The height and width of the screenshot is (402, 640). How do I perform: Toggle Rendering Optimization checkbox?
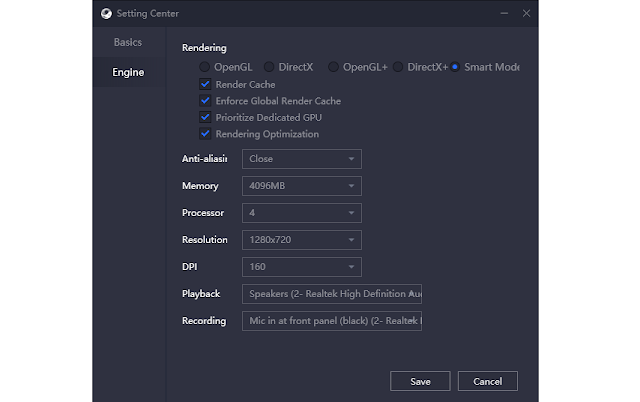coord(206,134)
